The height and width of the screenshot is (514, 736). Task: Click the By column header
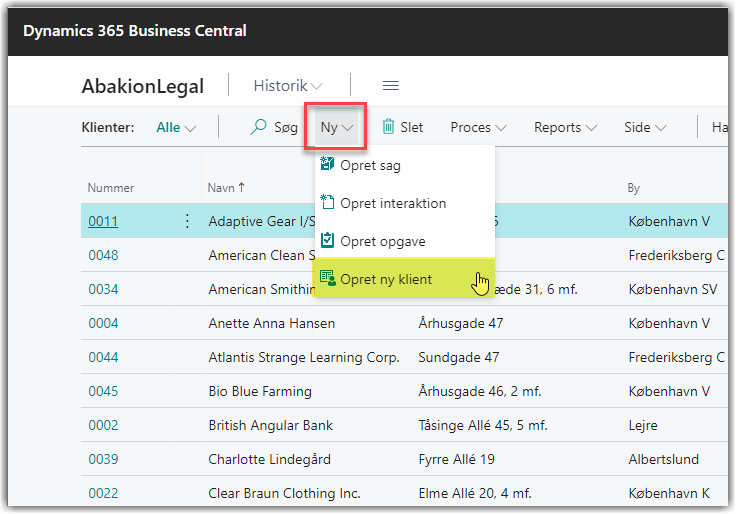634,188
